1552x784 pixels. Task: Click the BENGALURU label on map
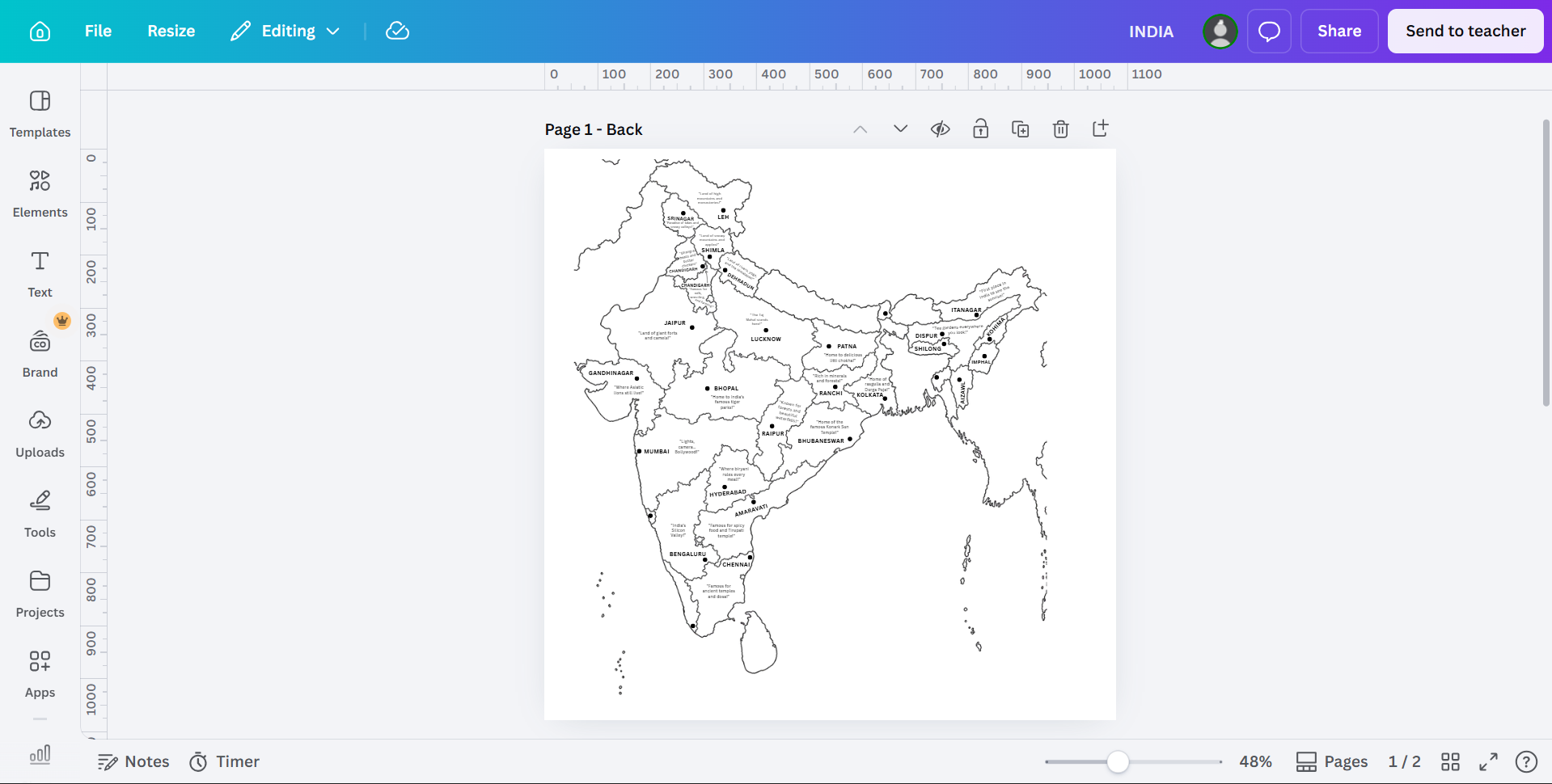click(x=687, y=554)
